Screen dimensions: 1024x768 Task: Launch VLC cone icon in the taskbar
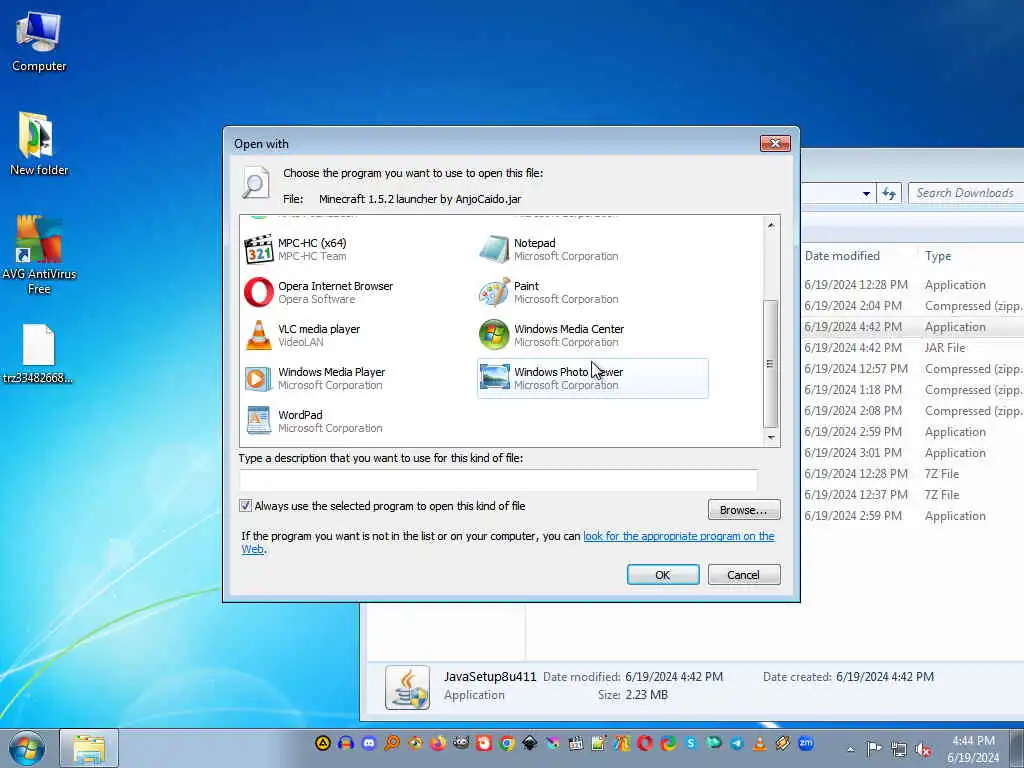pos(760,743)
